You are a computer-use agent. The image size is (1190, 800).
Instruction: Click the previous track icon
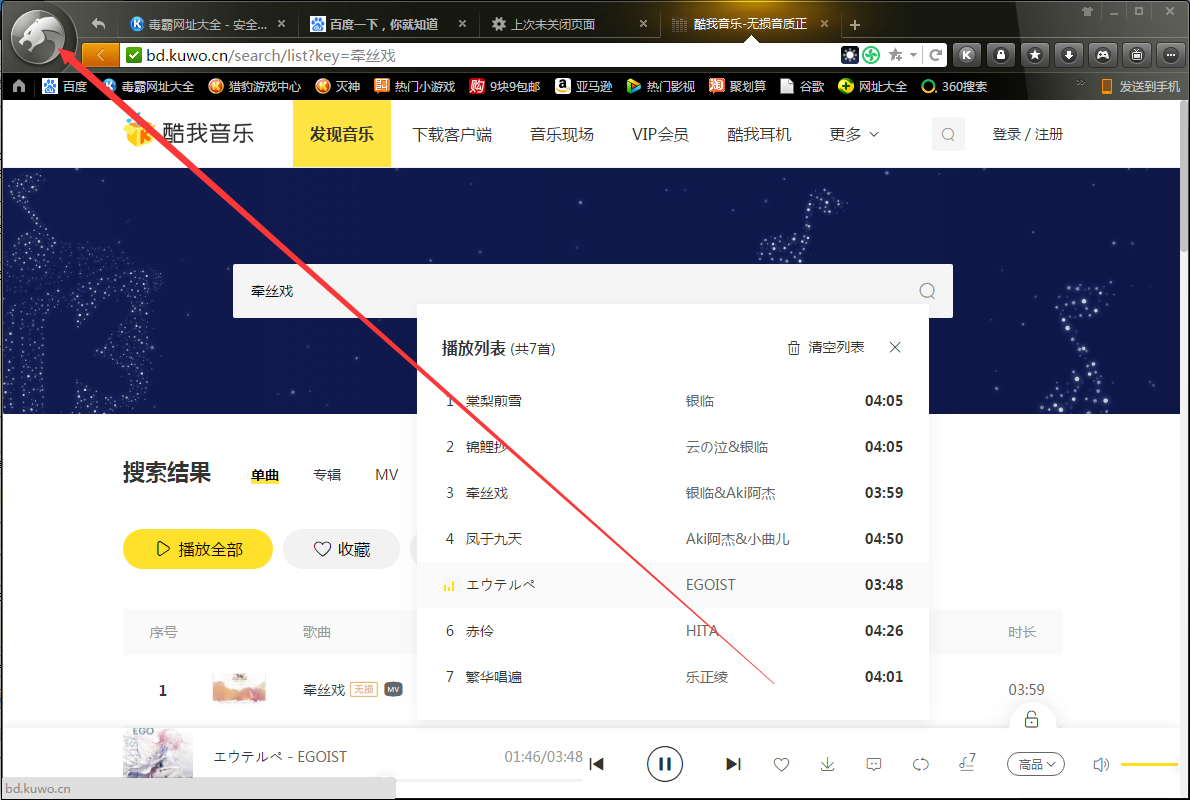point(597,763)
